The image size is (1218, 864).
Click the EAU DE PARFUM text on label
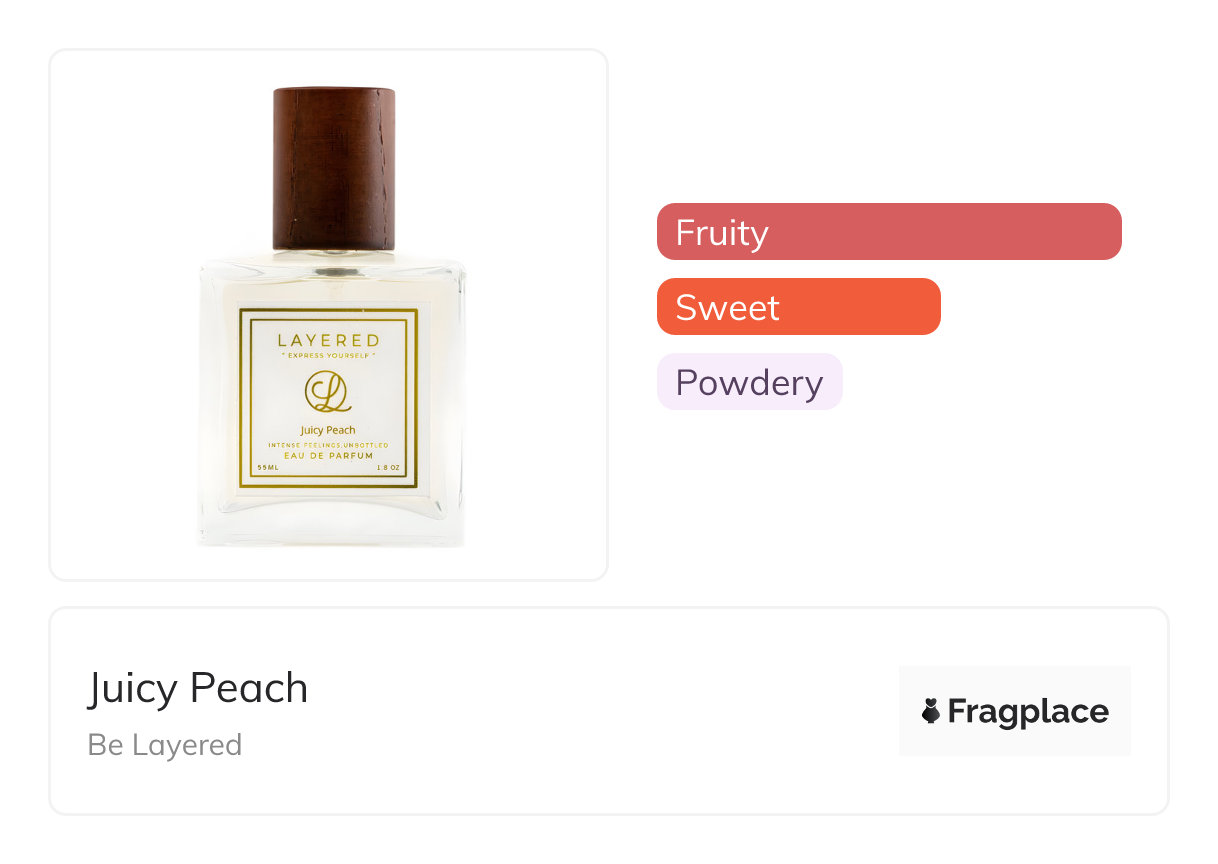click(x=328, y=454)
